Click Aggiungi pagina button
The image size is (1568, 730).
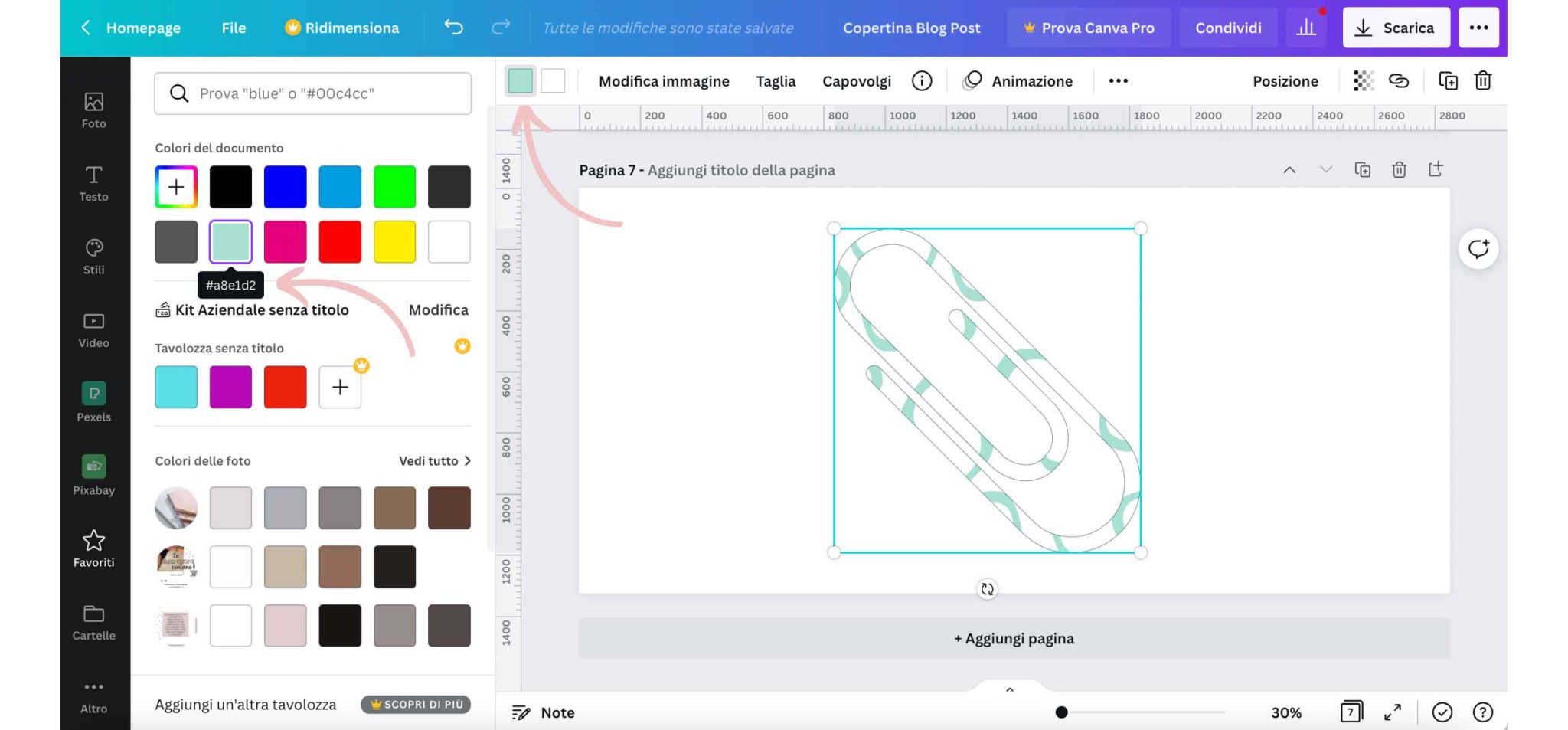[x=1014, y=639]
